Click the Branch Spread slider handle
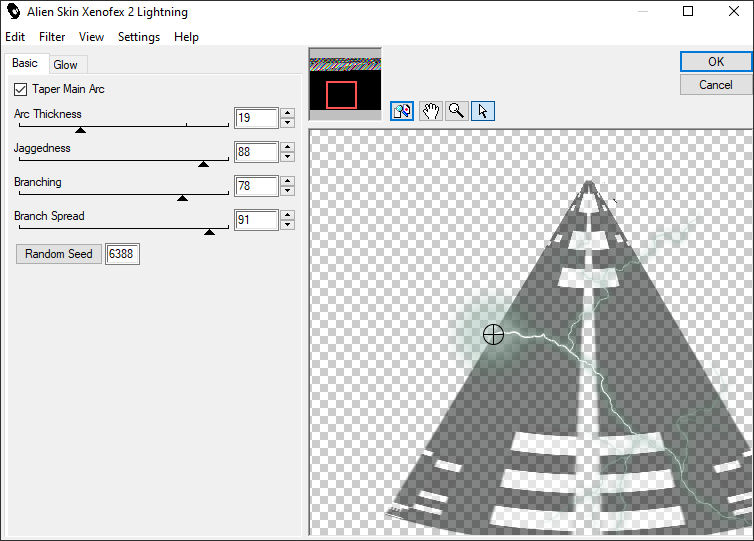 (x=209, y=232)
